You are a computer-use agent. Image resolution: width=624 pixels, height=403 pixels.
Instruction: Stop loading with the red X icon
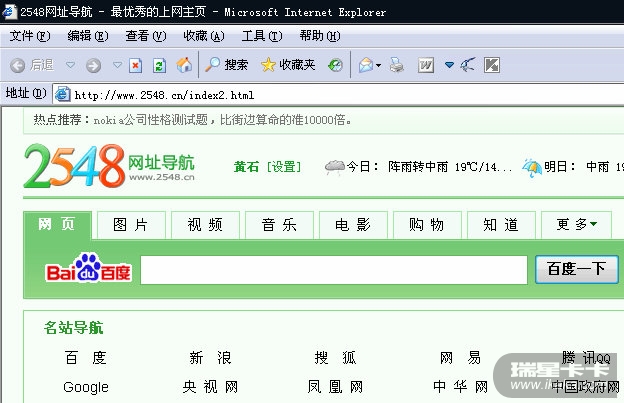(x=136, y=65)
